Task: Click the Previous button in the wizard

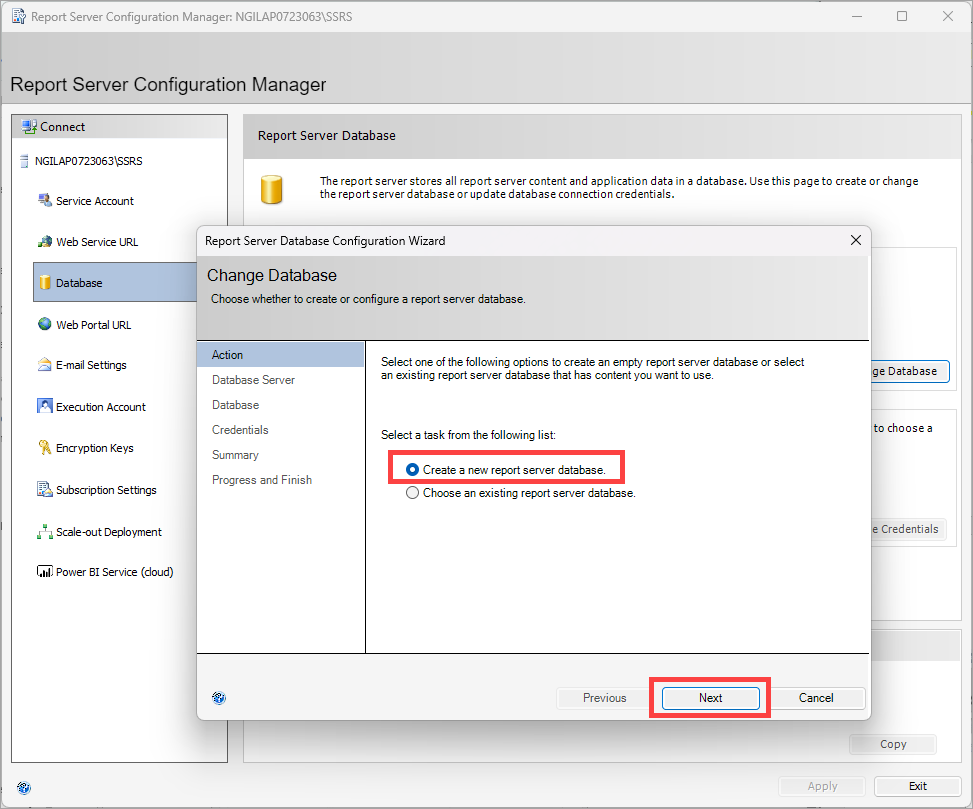Action: point(604,698)
